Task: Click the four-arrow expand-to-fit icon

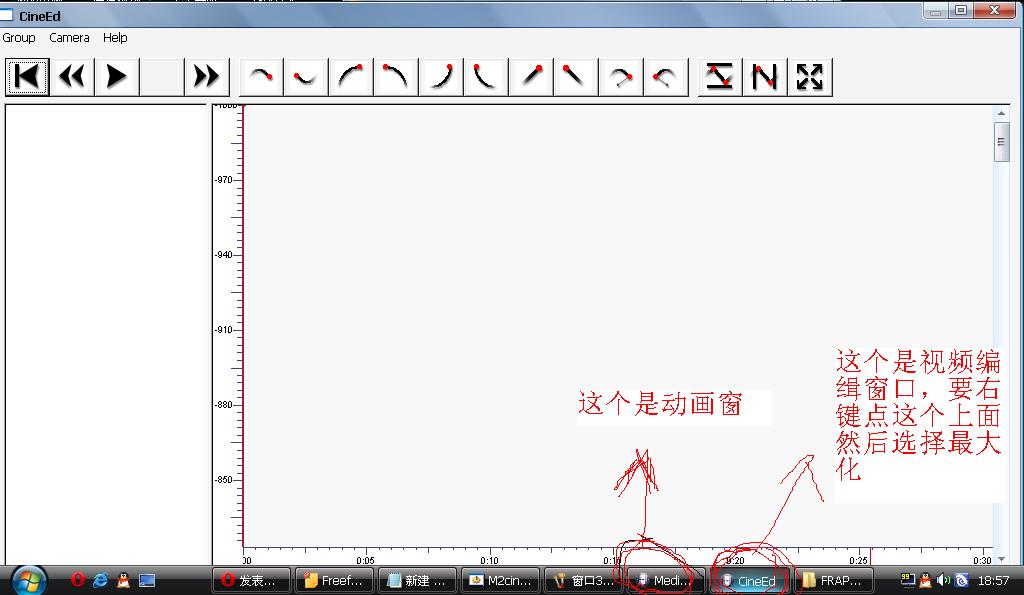Action: click(809, 77)
